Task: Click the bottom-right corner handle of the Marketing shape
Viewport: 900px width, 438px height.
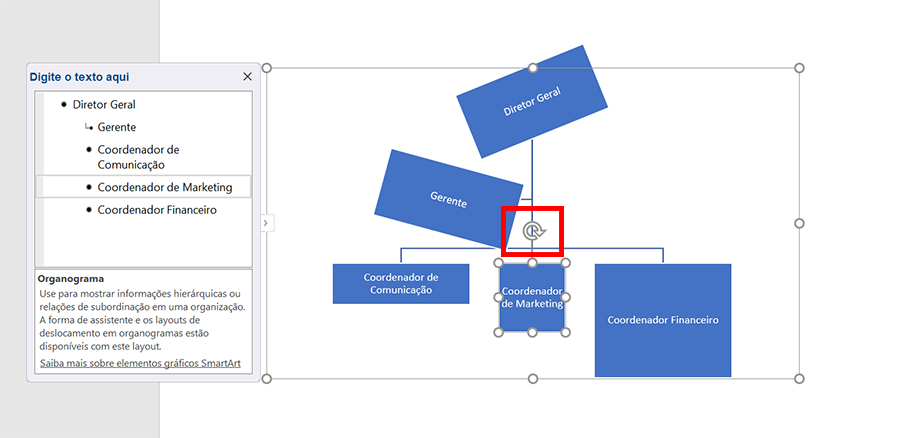Action: 565,332
